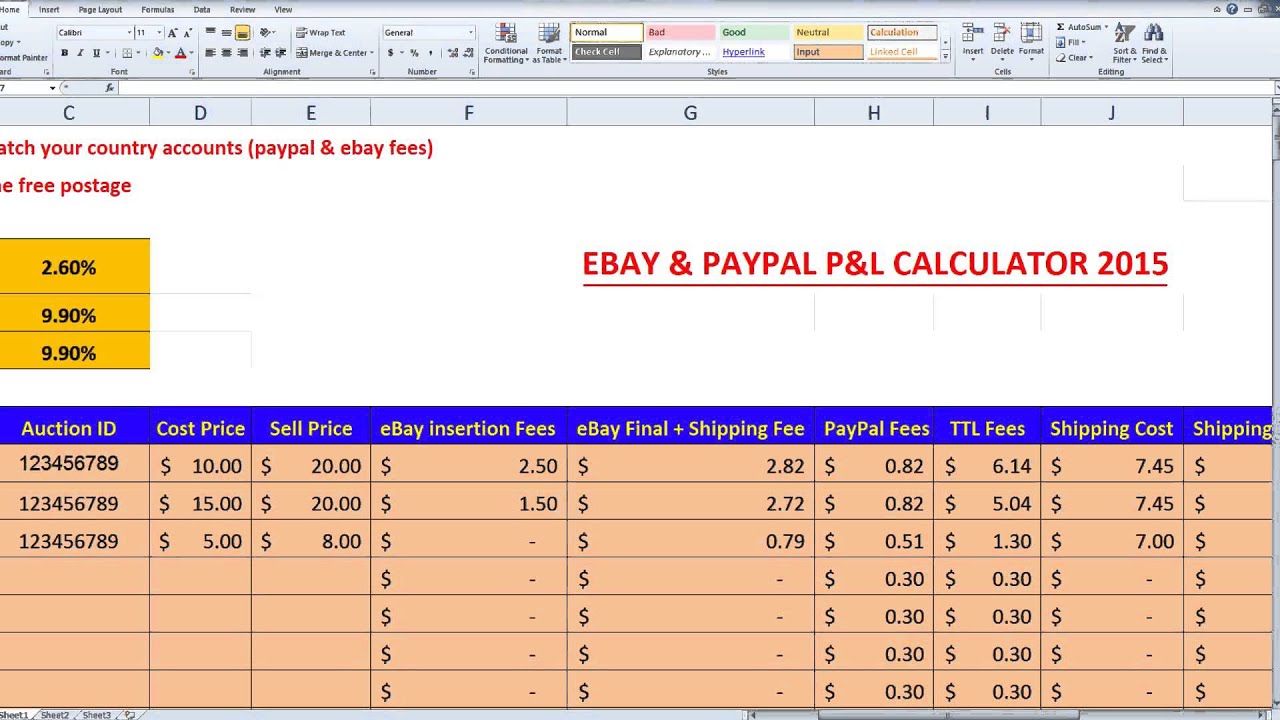Apply Merge & Center to selection
The image size is (1280, 720).
(336, 53)
